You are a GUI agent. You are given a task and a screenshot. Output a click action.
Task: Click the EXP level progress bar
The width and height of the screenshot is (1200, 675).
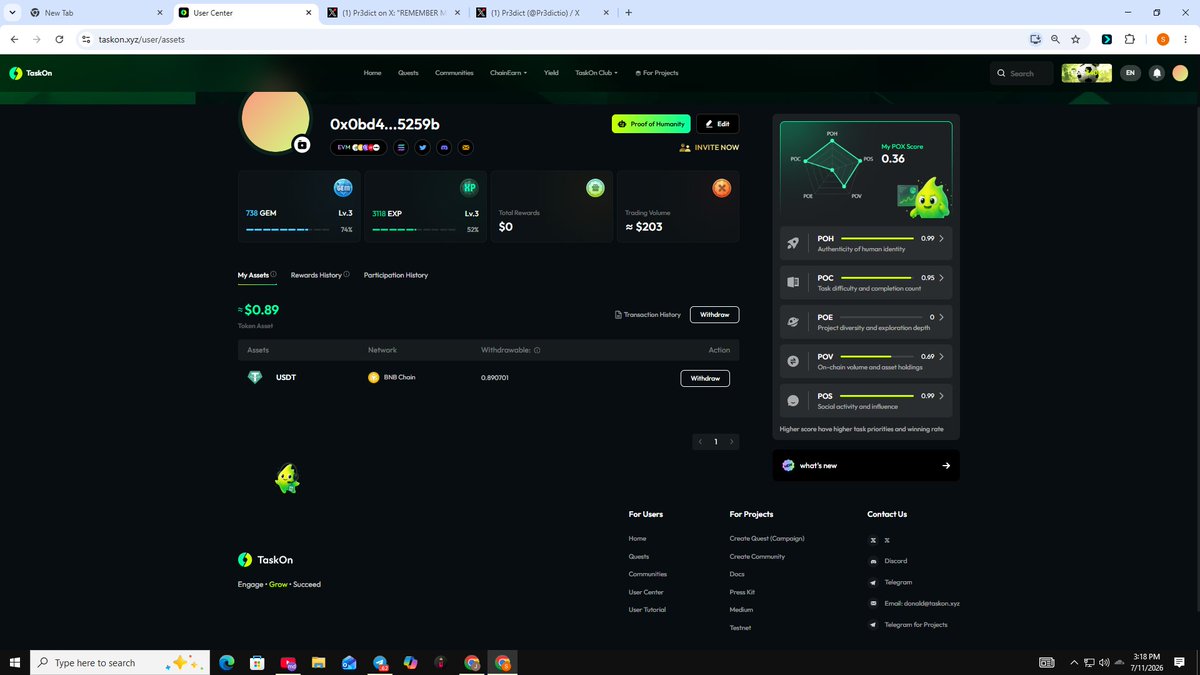point(413,230)
